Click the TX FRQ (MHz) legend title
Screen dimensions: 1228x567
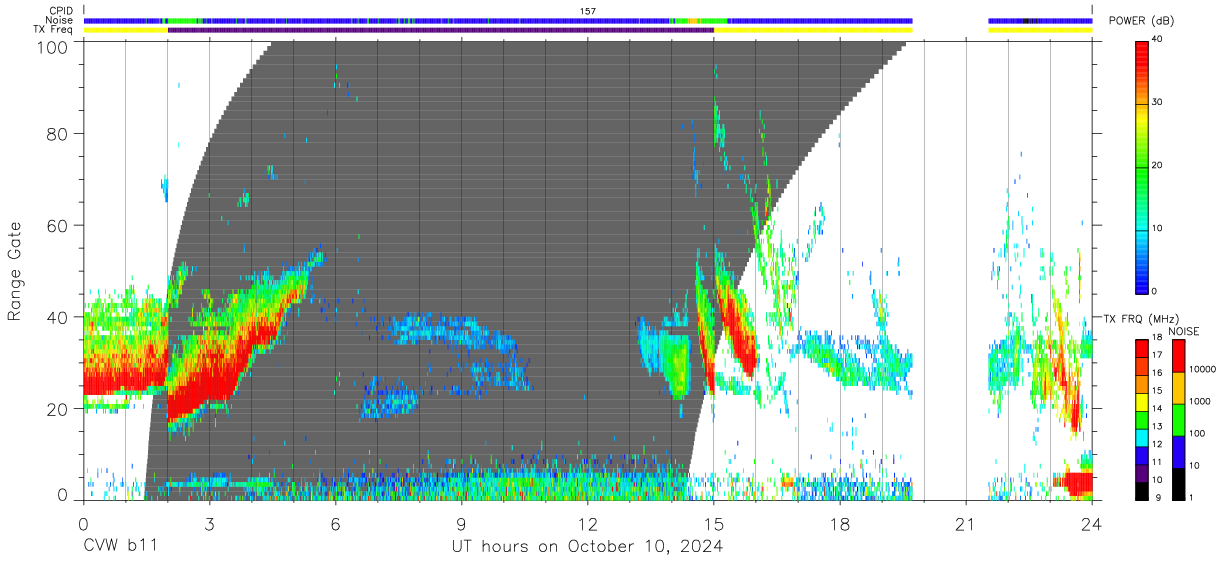pos(1139,318)
